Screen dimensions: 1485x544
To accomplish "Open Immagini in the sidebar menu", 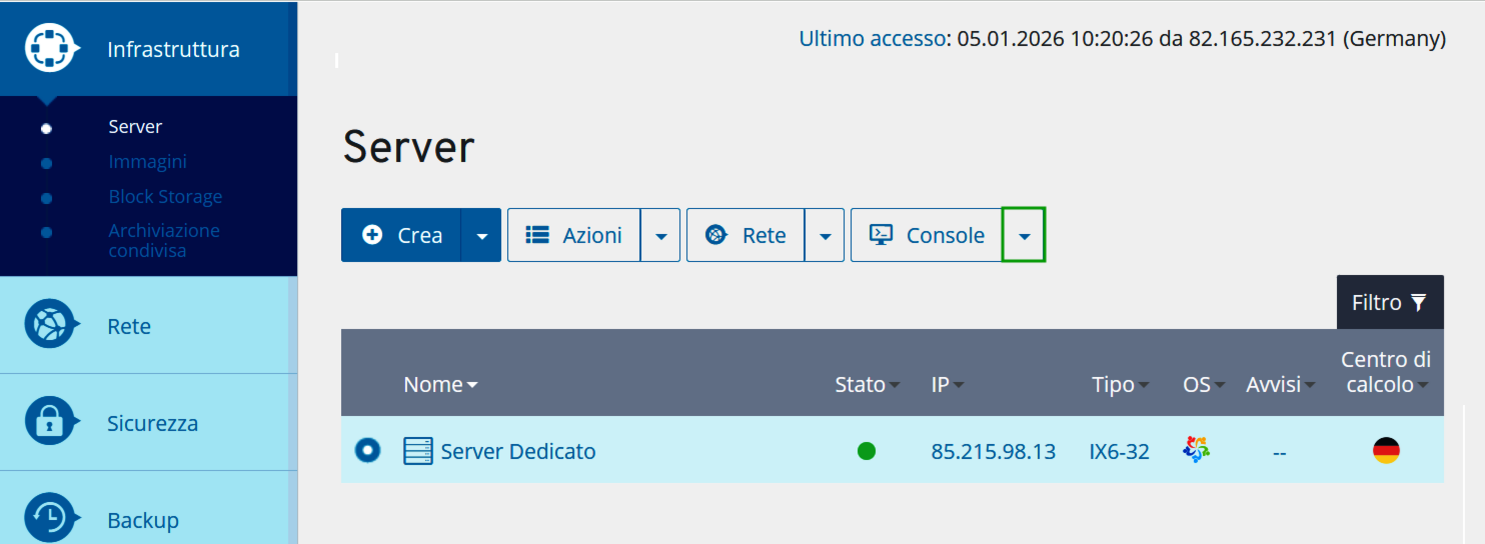I will tap(147, 162).
